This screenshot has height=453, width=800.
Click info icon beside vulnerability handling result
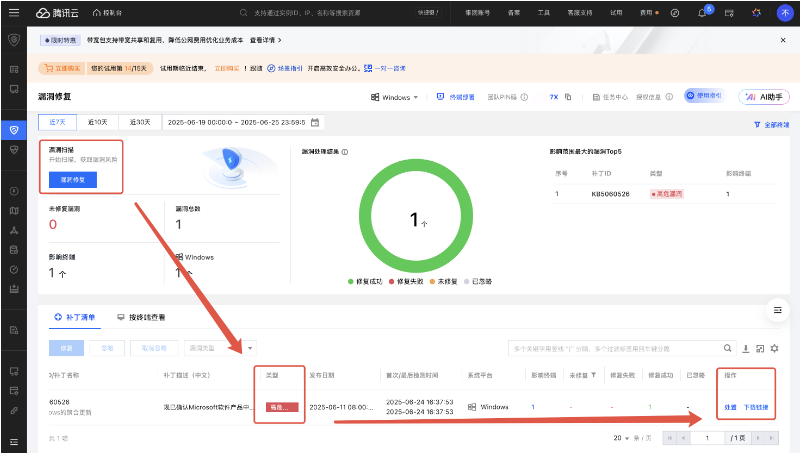[x=345, y=152]
